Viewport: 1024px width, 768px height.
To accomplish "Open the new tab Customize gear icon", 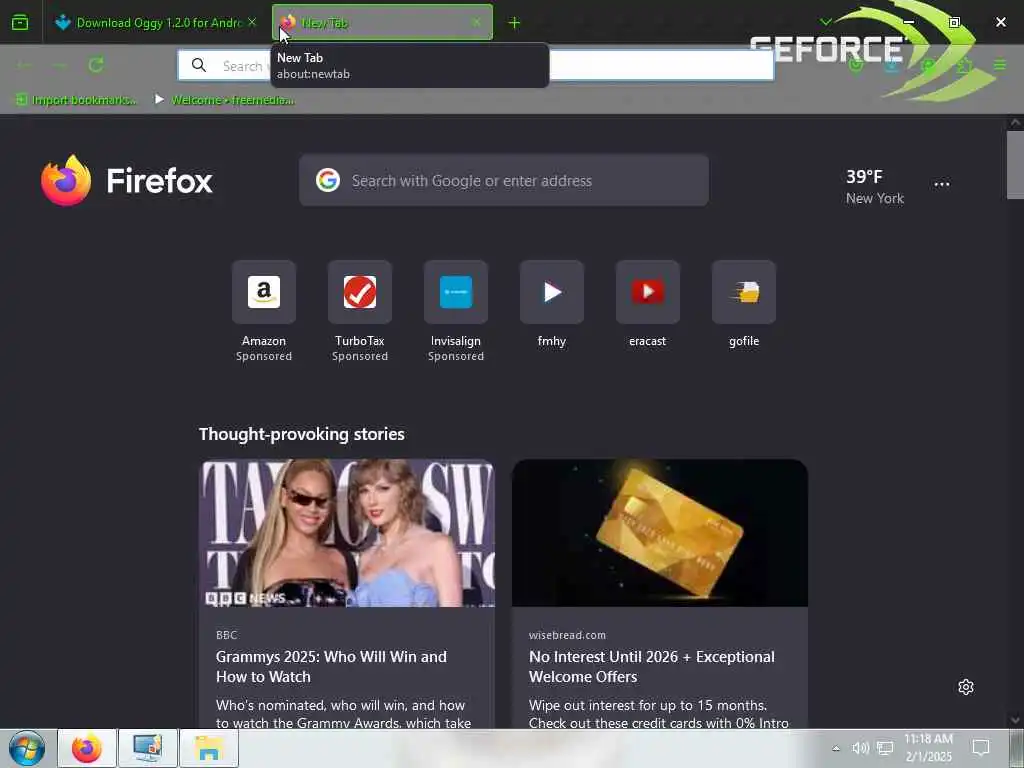I will tap(966, 687).
